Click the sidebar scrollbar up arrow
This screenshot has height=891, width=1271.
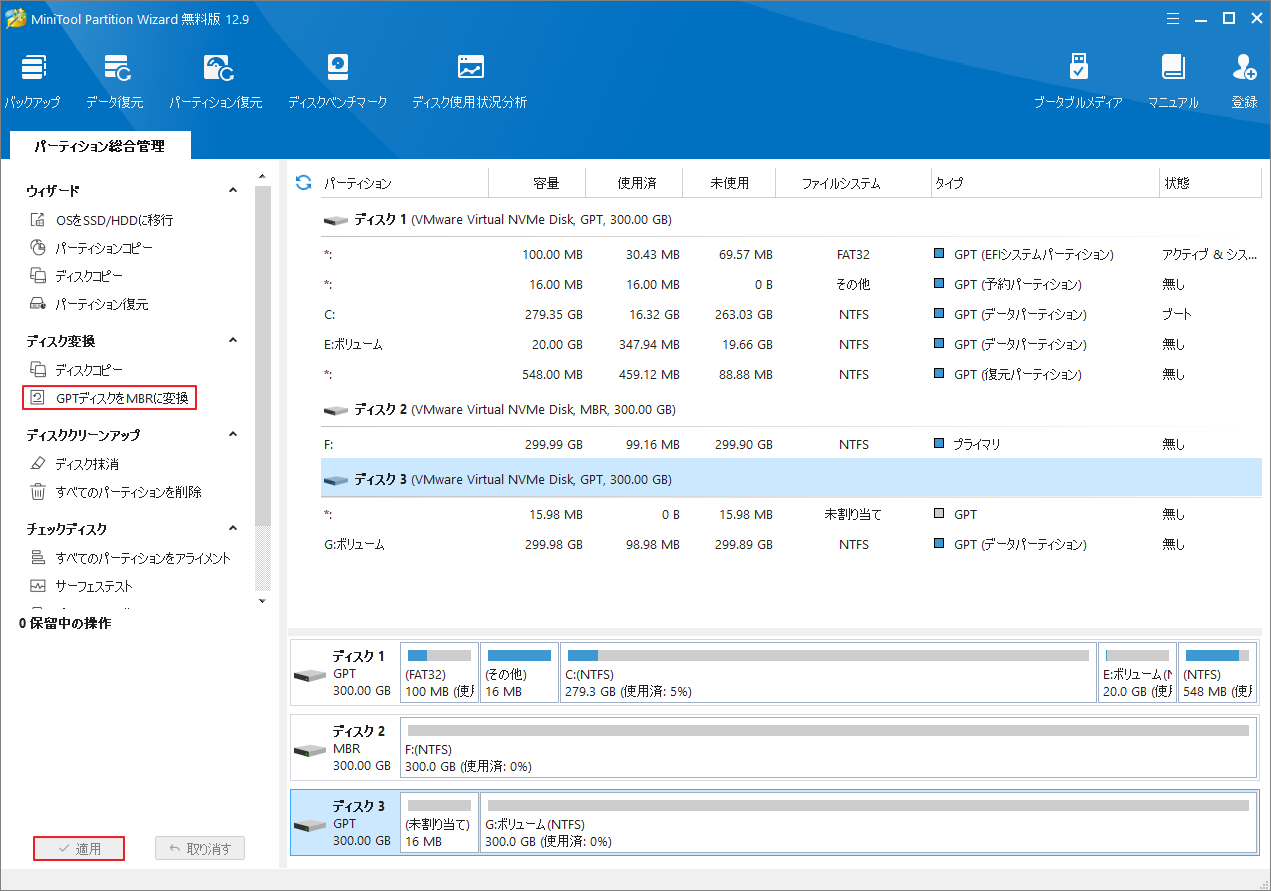click(x=263, y=178)
